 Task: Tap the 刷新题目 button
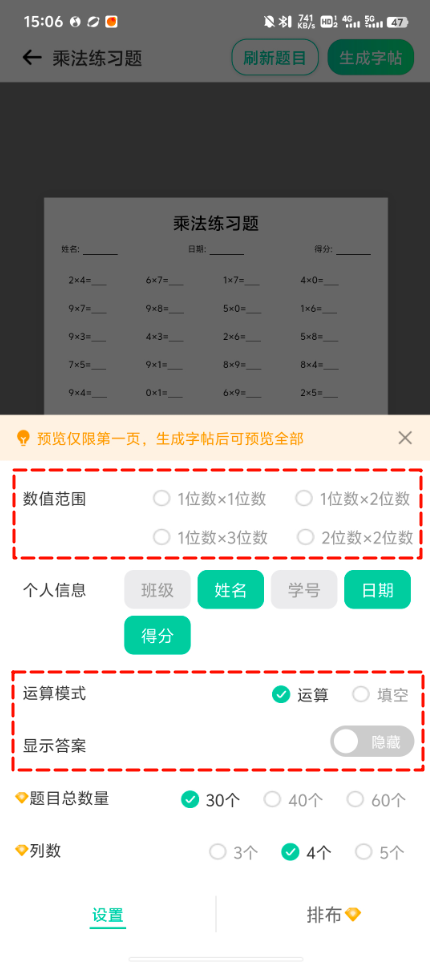[275, 58]
